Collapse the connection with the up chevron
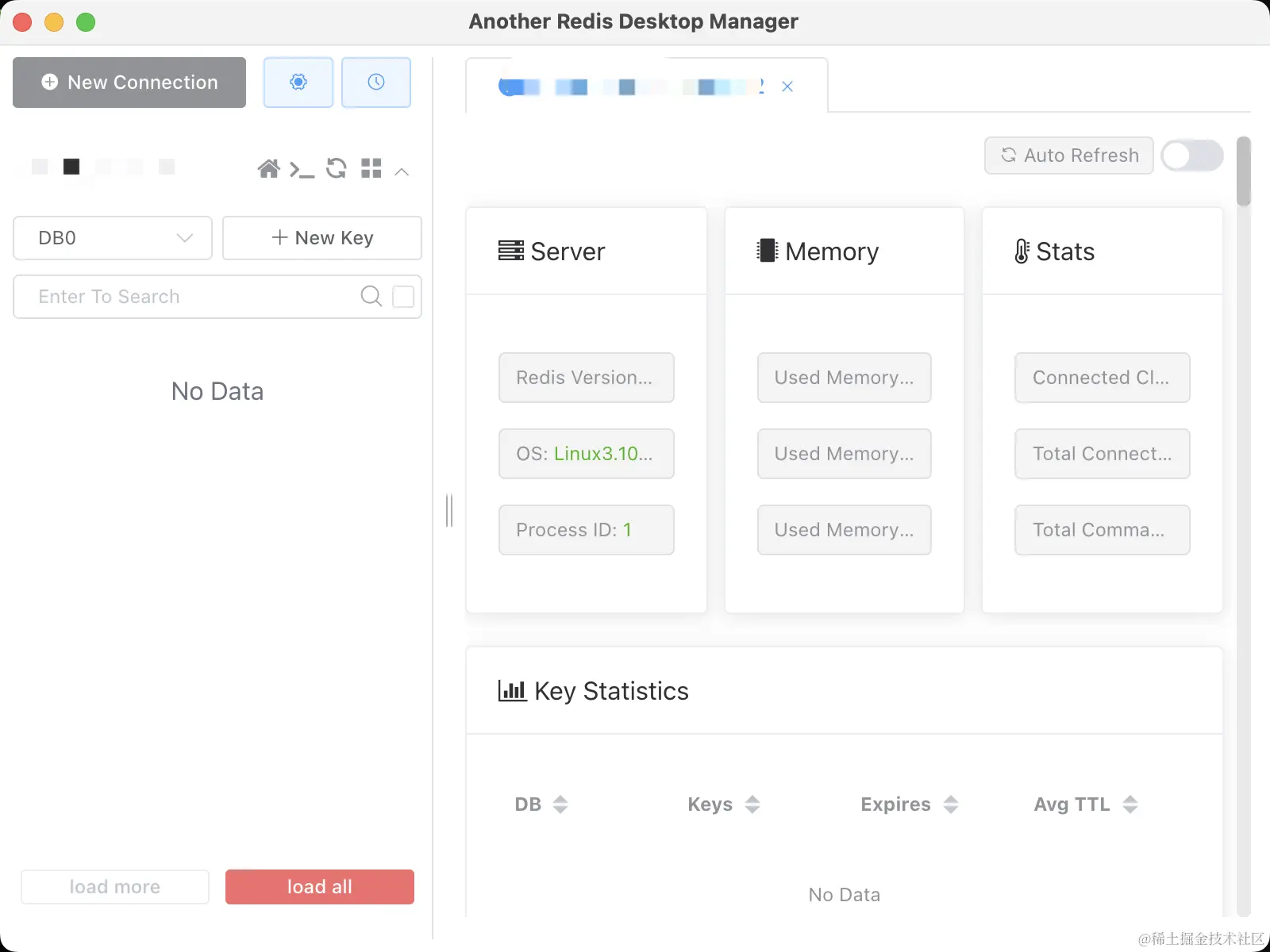The width and height of the screenshot is (1270, 952). point(402,171)
